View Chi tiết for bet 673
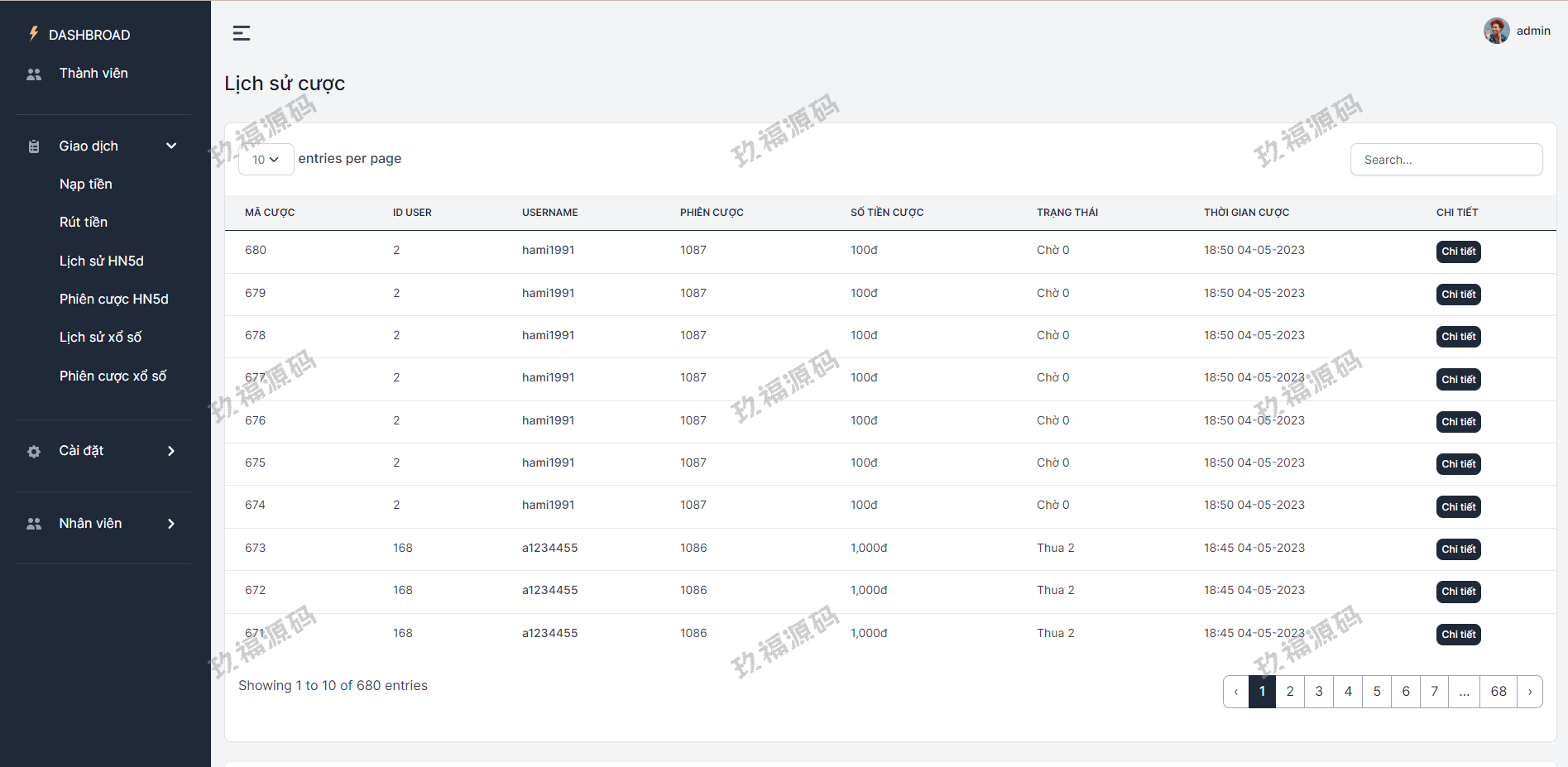The height and width of the screenshot is (767, 1568). pyautogui.click(x=1458, y=549)
